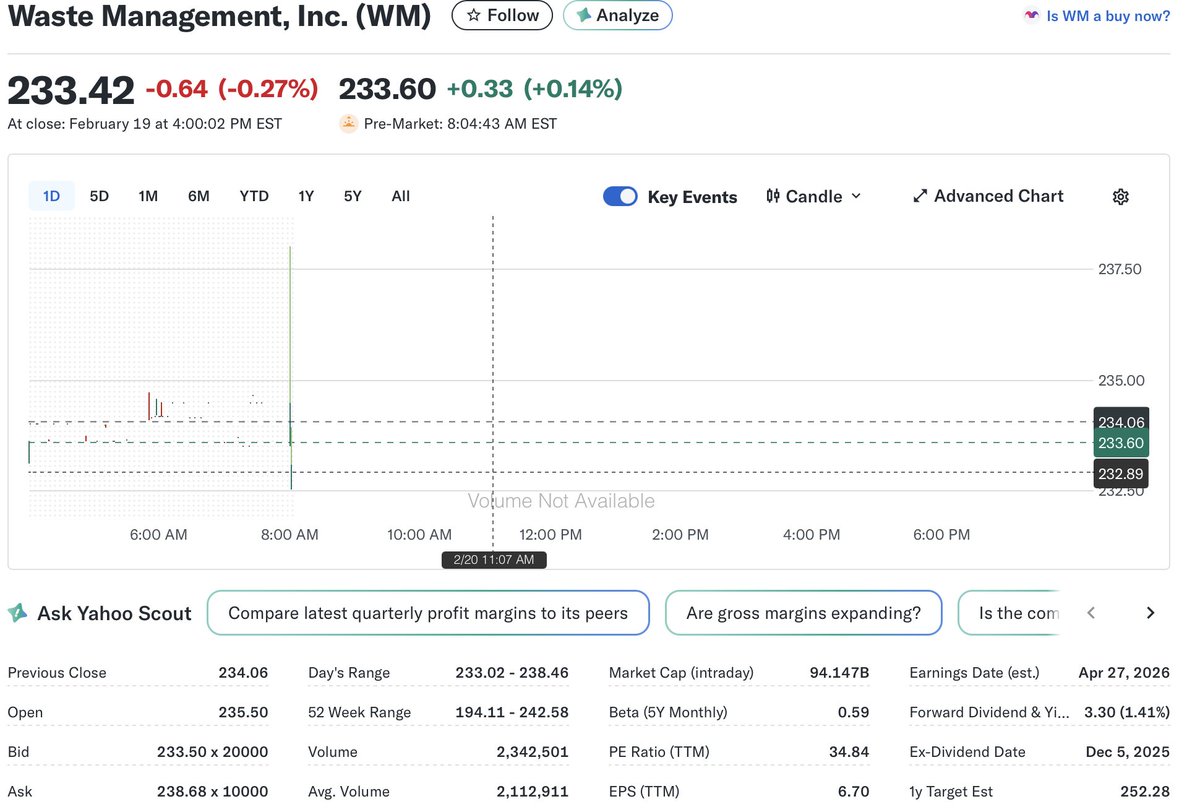Screen dimensions: 1200x812
Task: Click the EPS (TTM) value 6.70
Action: tap(853, 791)
